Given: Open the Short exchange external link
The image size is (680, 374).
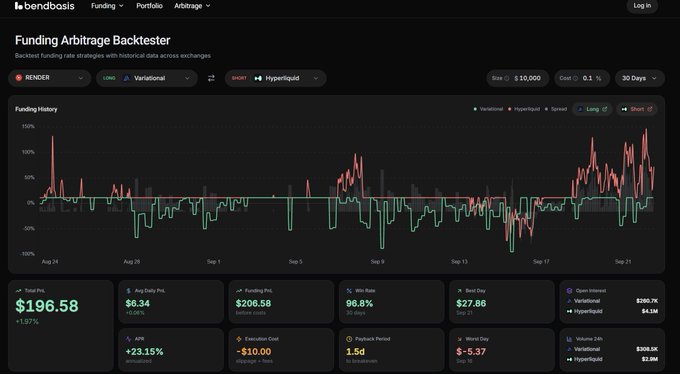Looking at the screenshot, I should point(637,109).
